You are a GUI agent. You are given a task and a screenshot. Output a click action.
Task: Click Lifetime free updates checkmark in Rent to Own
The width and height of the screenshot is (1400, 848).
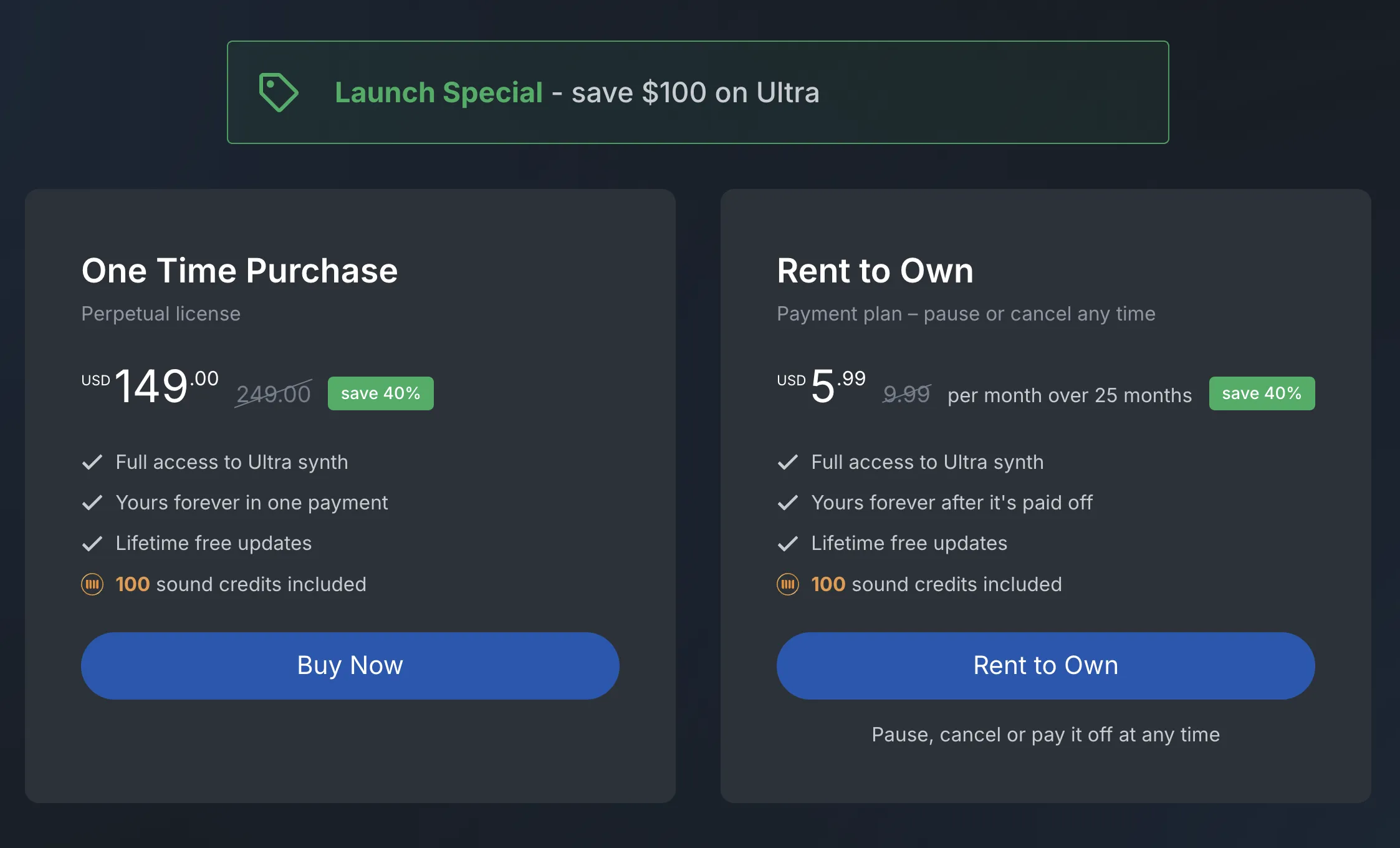pos(788,544)
